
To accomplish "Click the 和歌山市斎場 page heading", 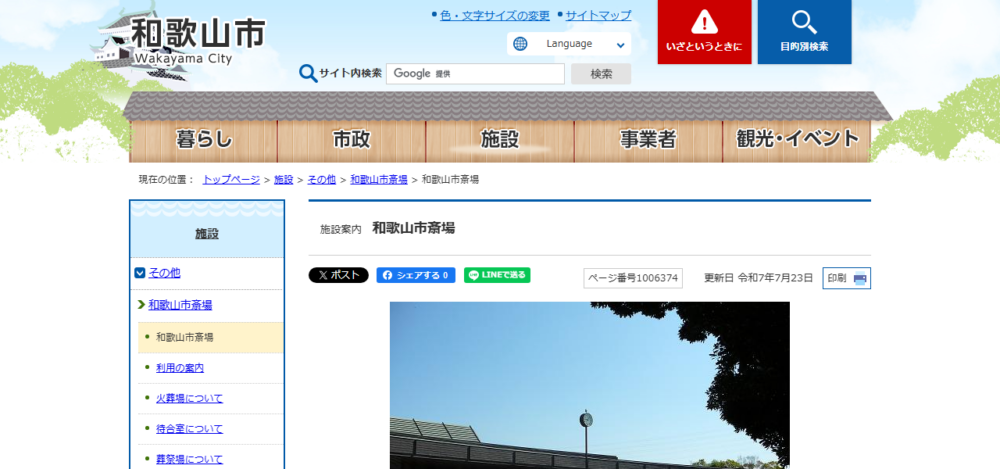I will [413, 228].
